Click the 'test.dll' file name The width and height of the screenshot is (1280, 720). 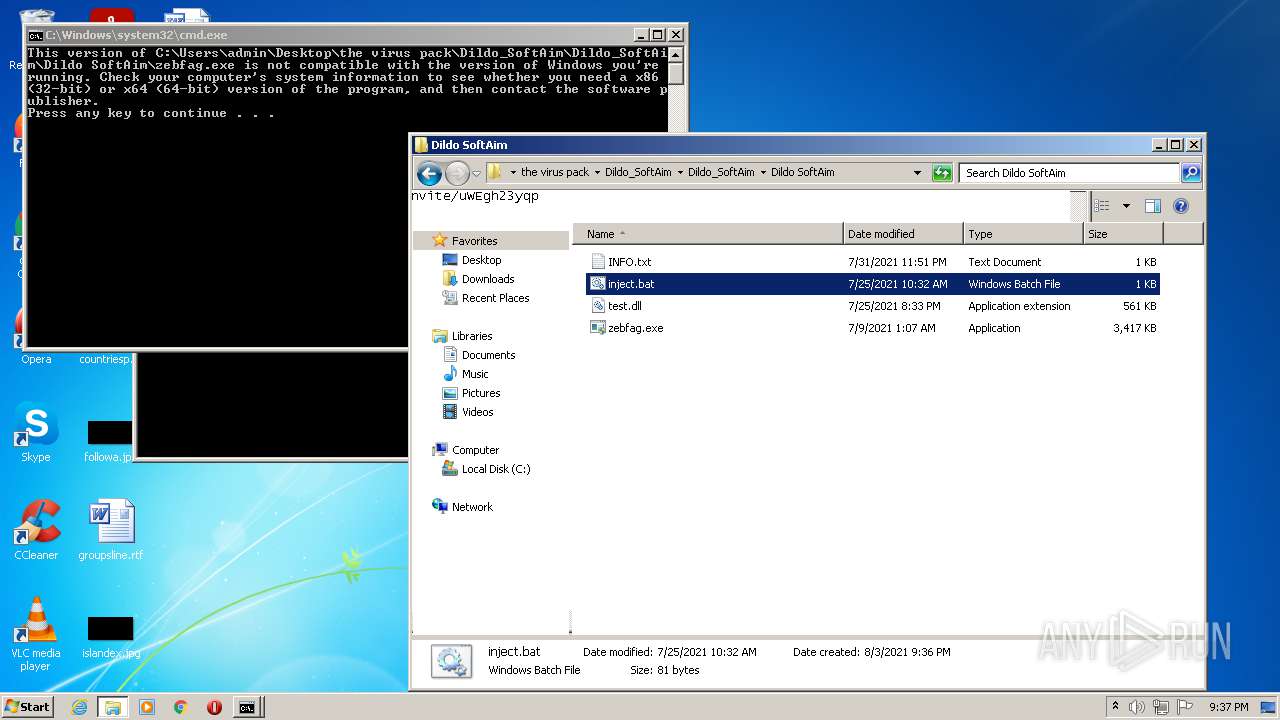click(x=625, y=306)
